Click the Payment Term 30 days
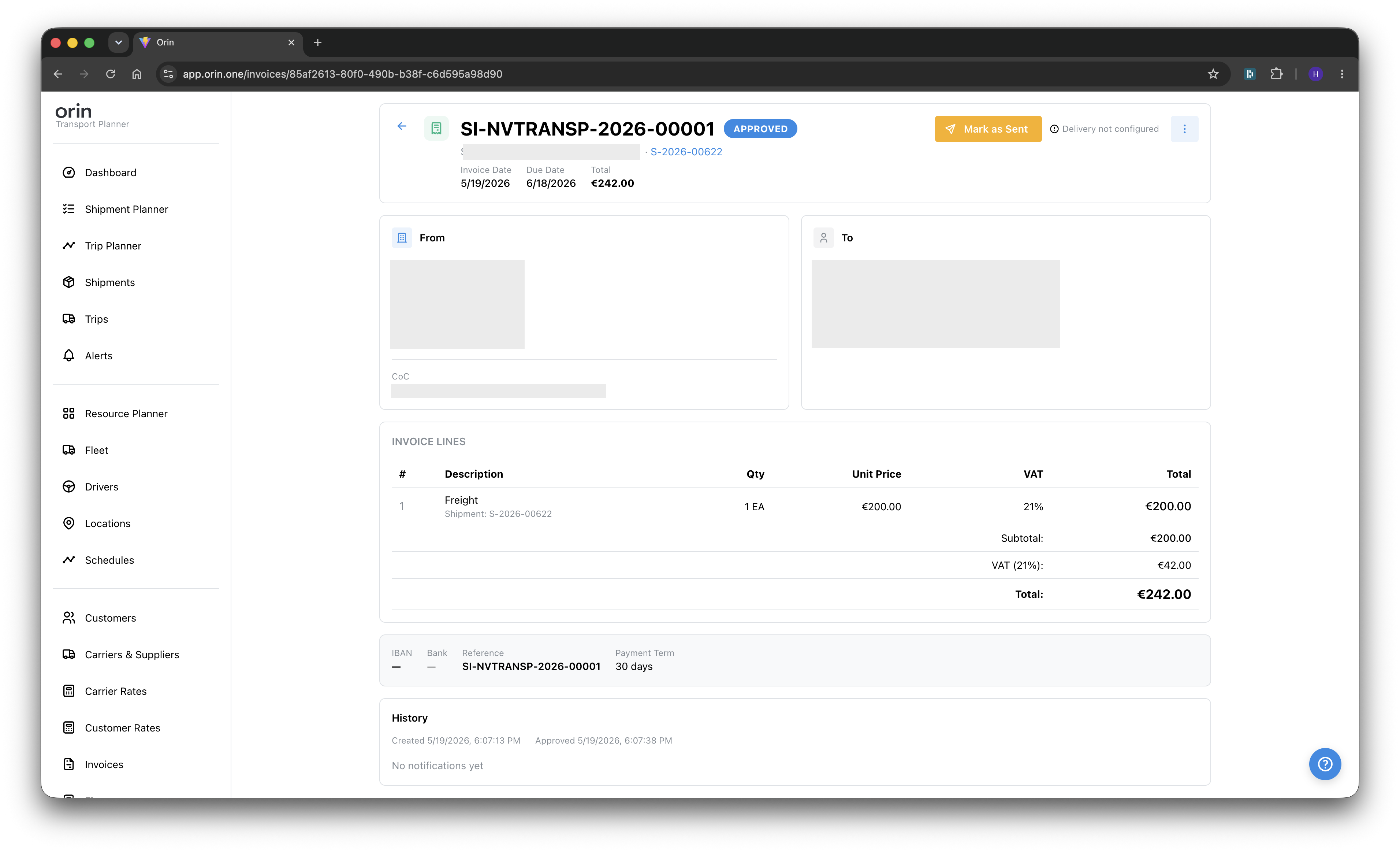 click(x=634, y=666)
